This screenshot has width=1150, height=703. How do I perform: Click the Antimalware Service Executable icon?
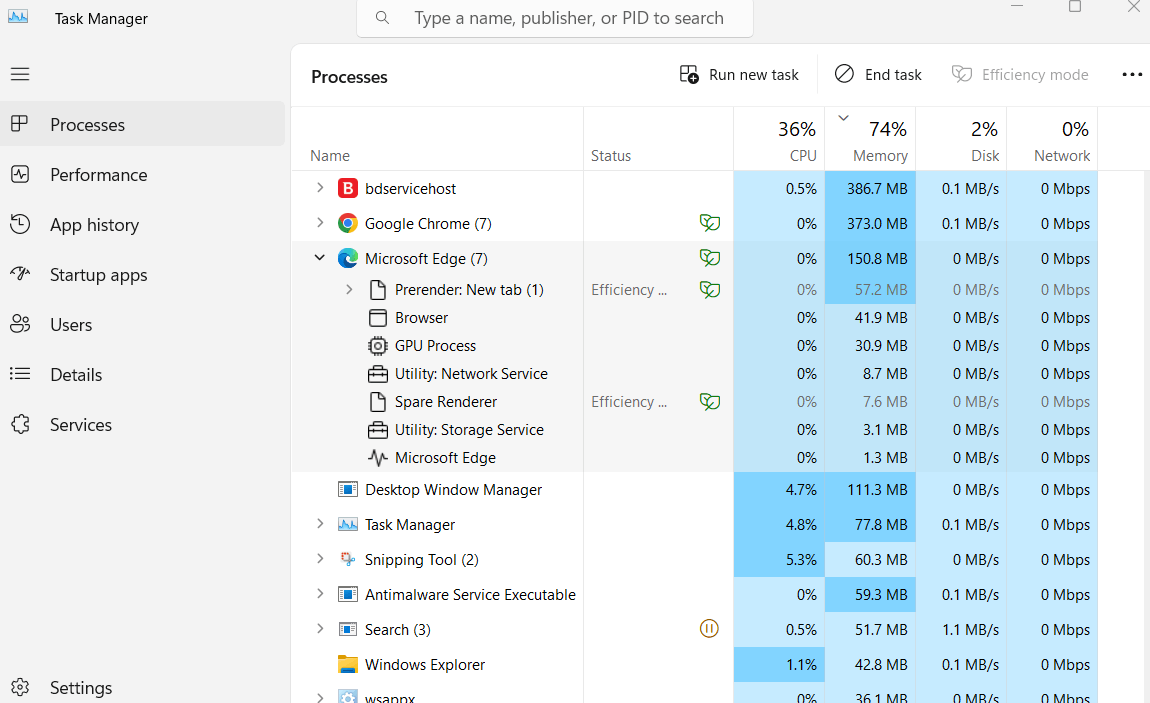pos(348,595)
